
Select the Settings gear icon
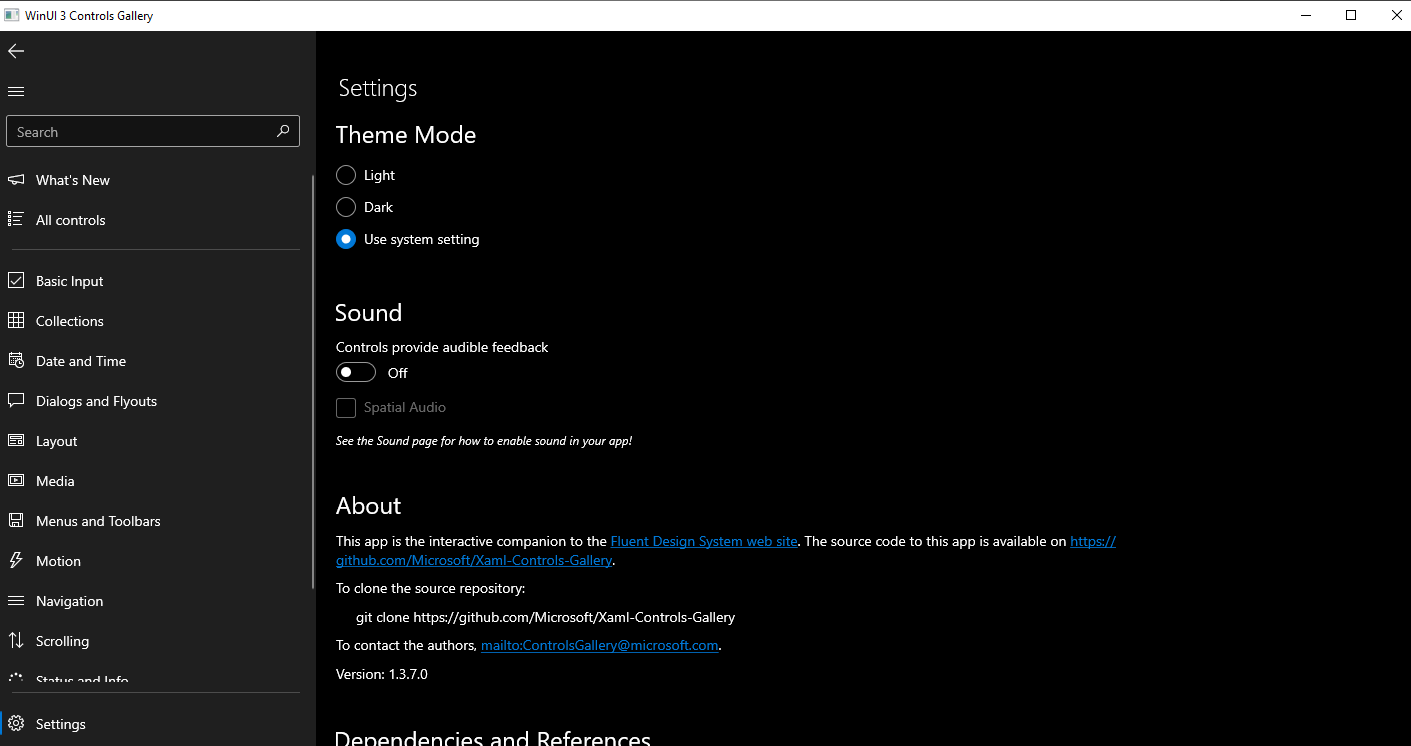pyautogui.click(x=15, y=723)
